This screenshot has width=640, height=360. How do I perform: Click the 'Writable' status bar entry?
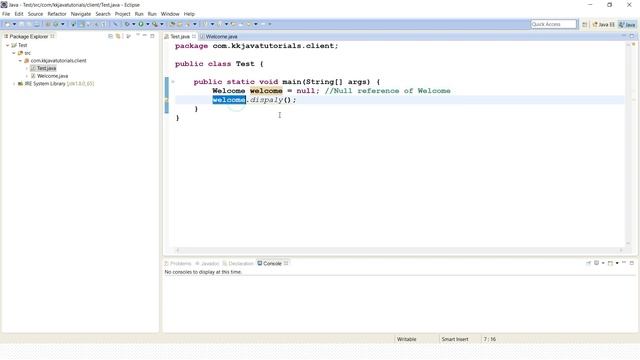407,339
